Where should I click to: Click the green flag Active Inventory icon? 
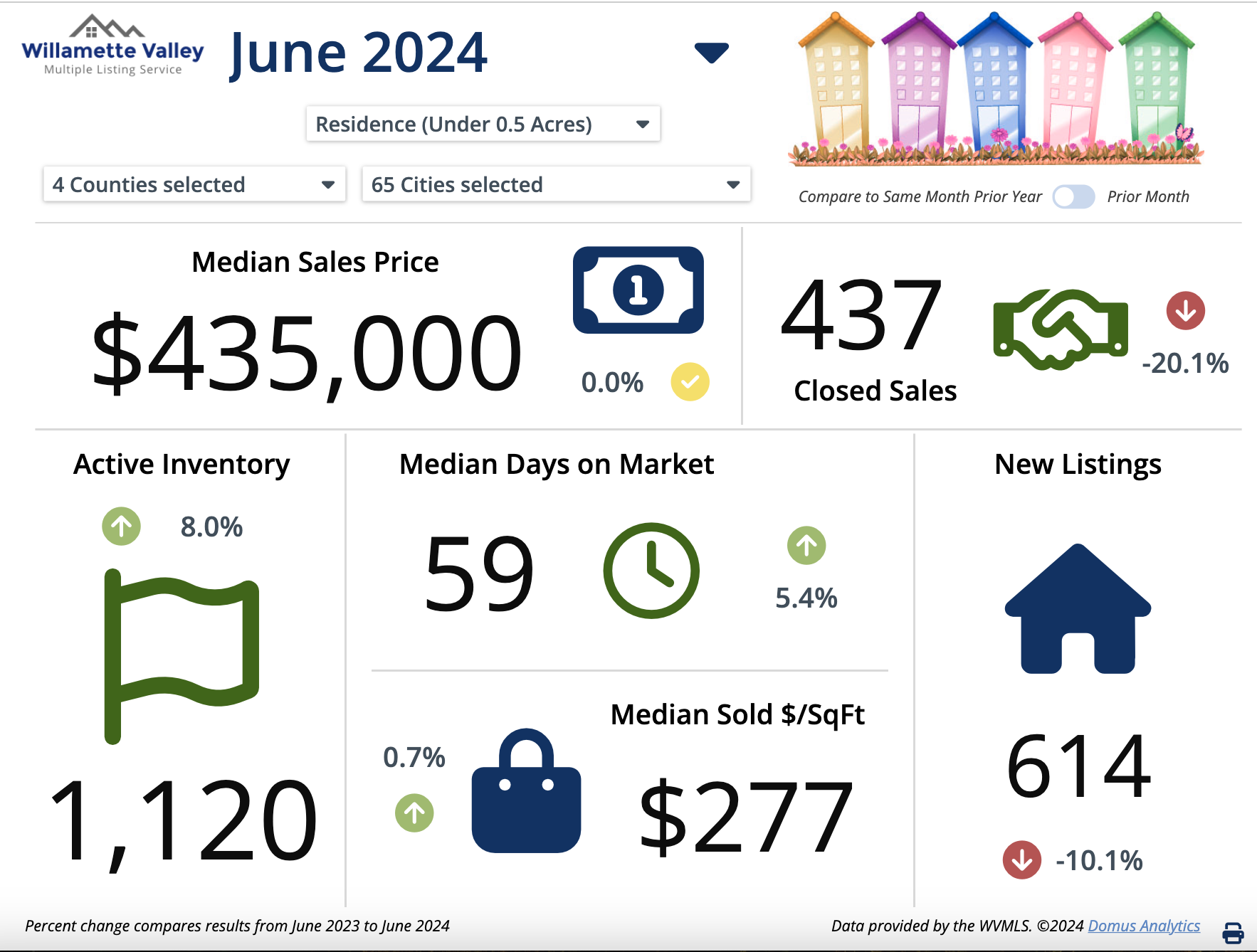(x=182, y=655)
